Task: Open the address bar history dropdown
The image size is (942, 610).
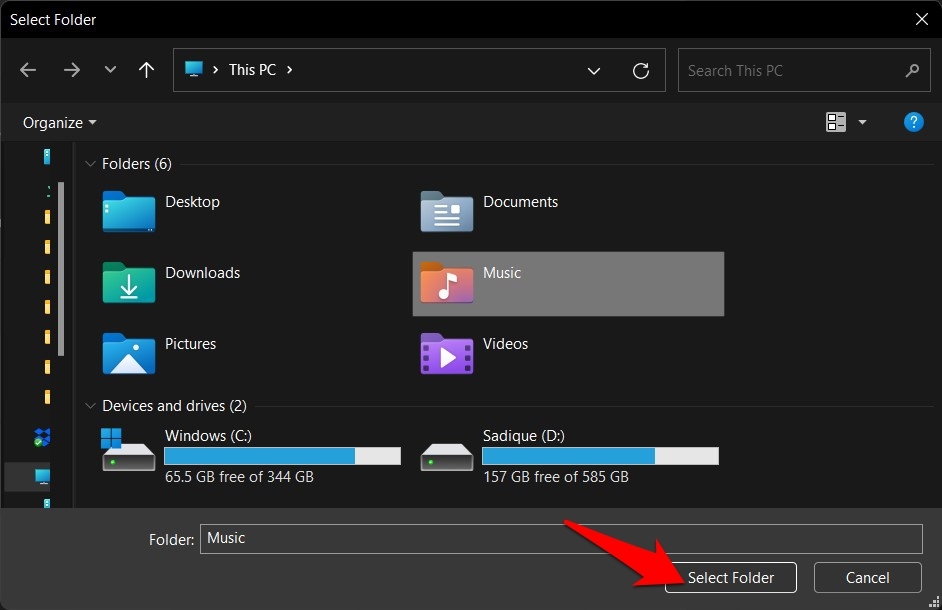Action: (x=594, y=70)
